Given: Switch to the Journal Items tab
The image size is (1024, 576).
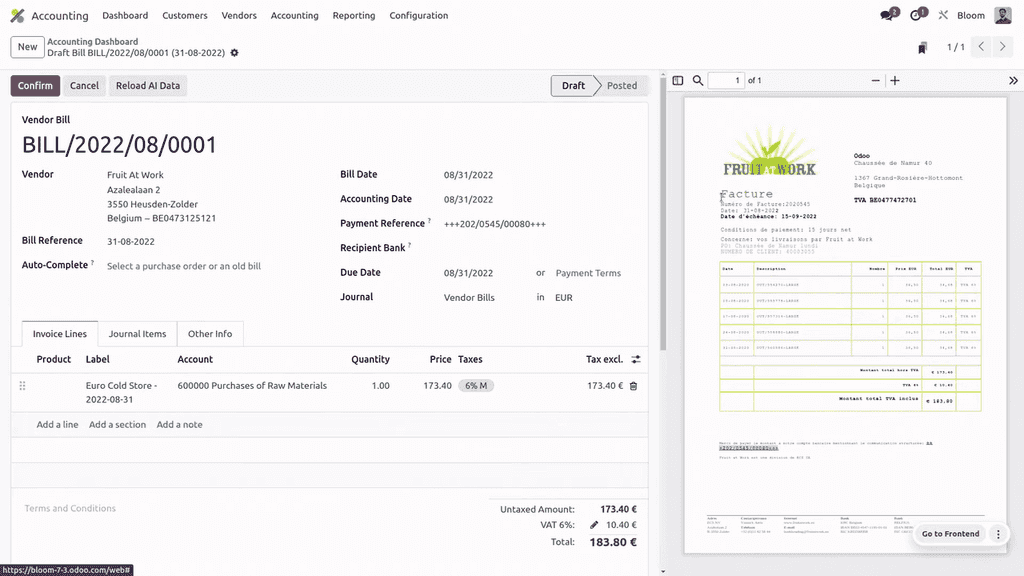Looking at the screenshot, I should (x=138, y=334).
